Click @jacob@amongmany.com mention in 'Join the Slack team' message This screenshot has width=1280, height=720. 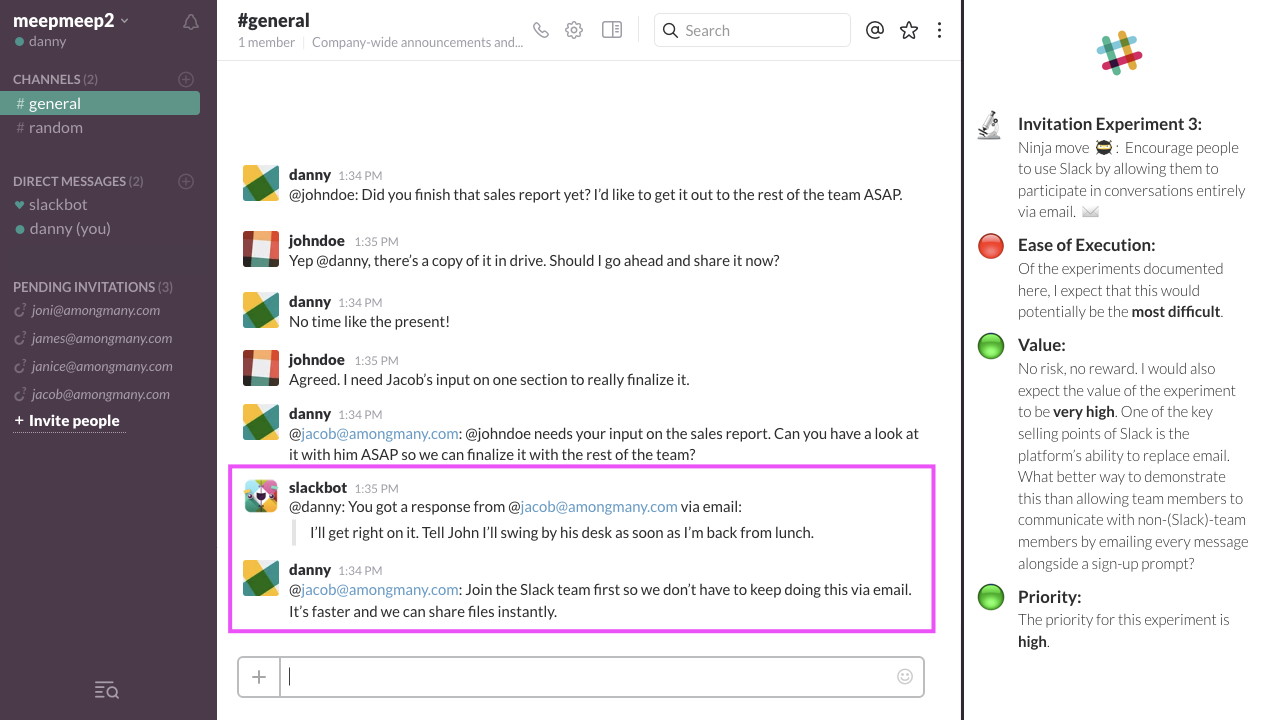tap(374, 589)
